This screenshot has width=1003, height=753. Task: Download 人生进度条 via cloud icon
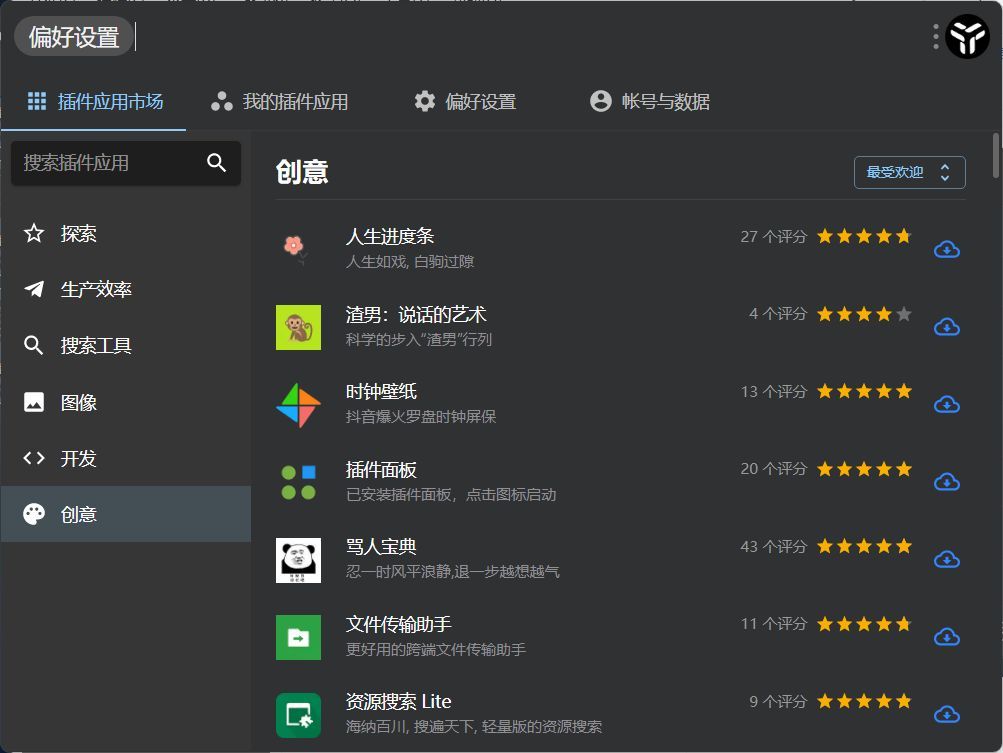point(947,249)
